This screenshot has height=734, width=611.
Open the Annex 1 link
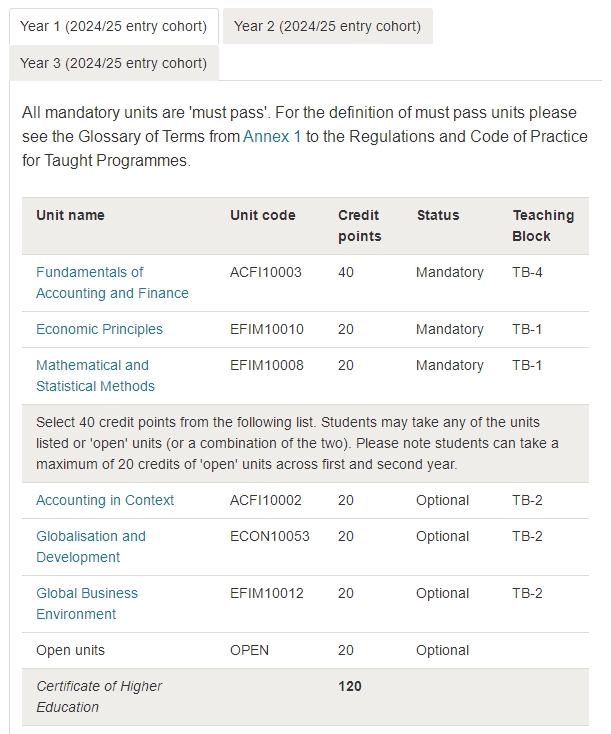point(272,136)
